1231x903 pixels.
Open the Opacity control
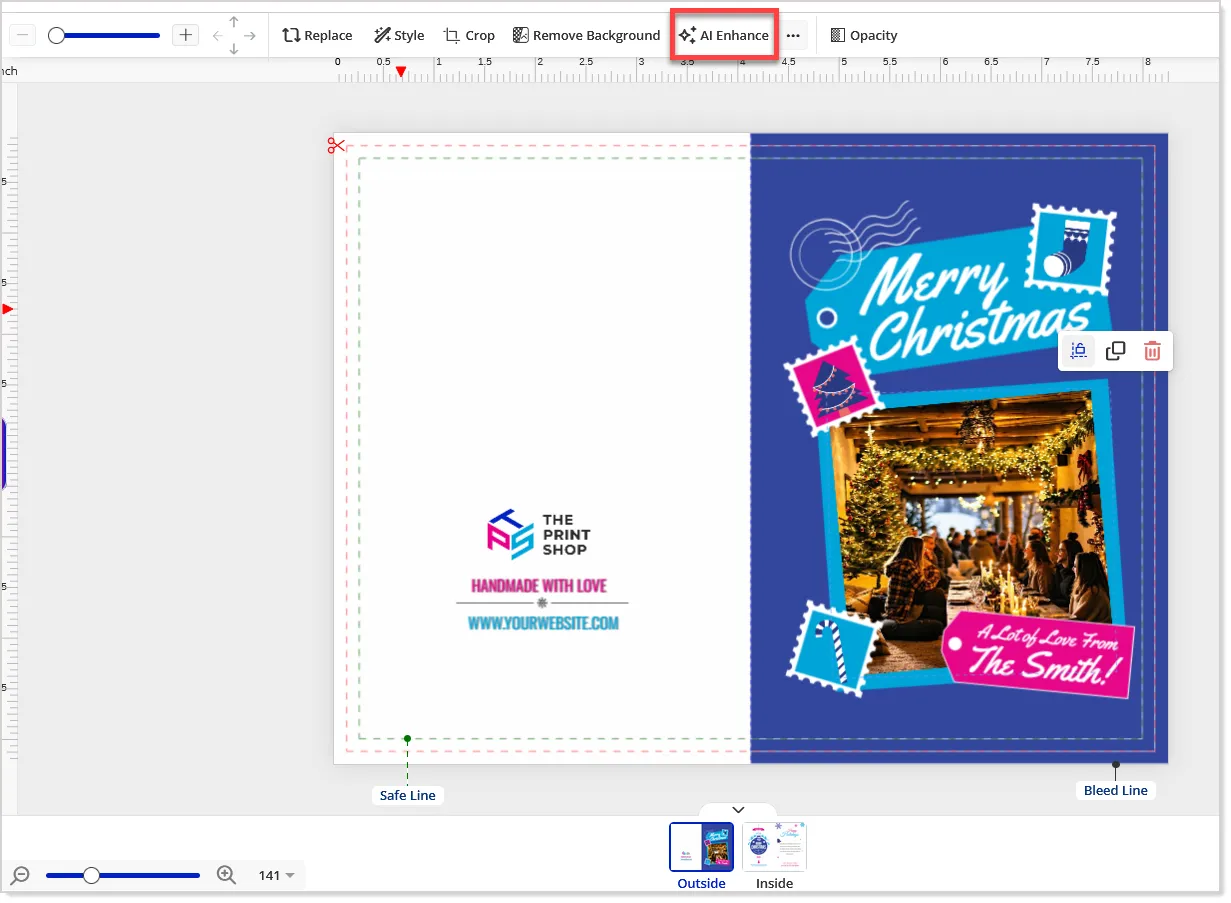click(x=864, y=35)
